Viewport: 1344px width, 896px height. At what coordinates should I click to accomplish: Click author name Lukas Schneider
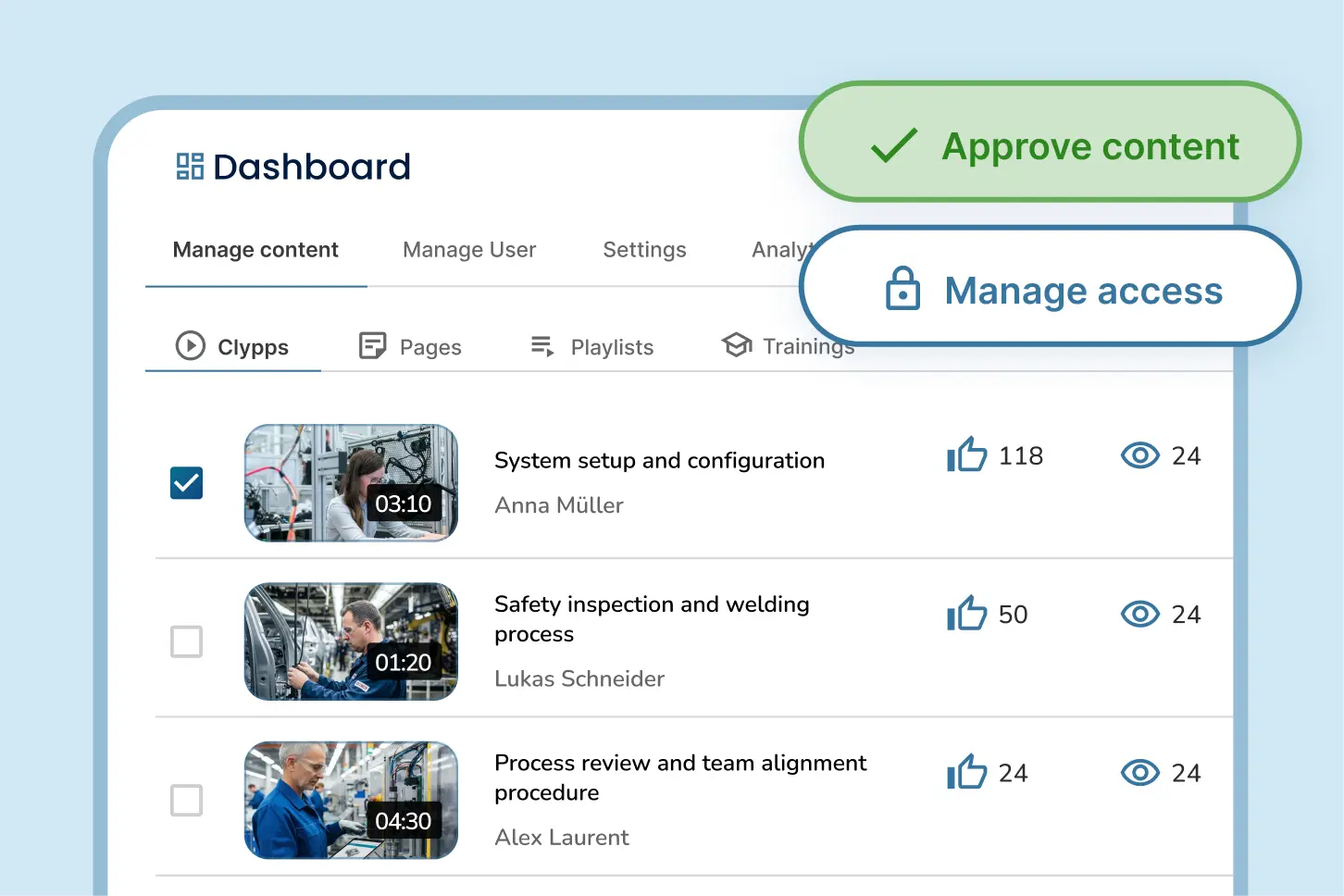coord(579,678)
